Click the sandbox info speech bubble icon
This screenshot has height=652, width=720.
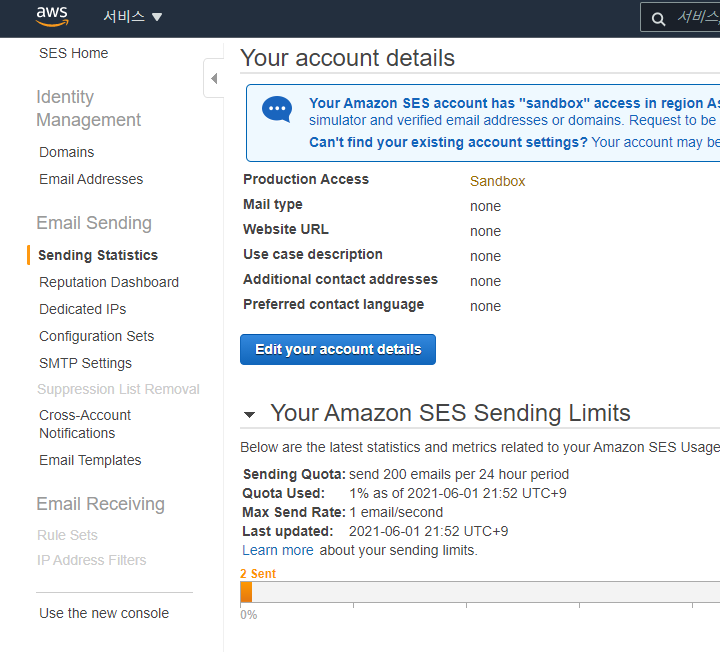(277, 109)
